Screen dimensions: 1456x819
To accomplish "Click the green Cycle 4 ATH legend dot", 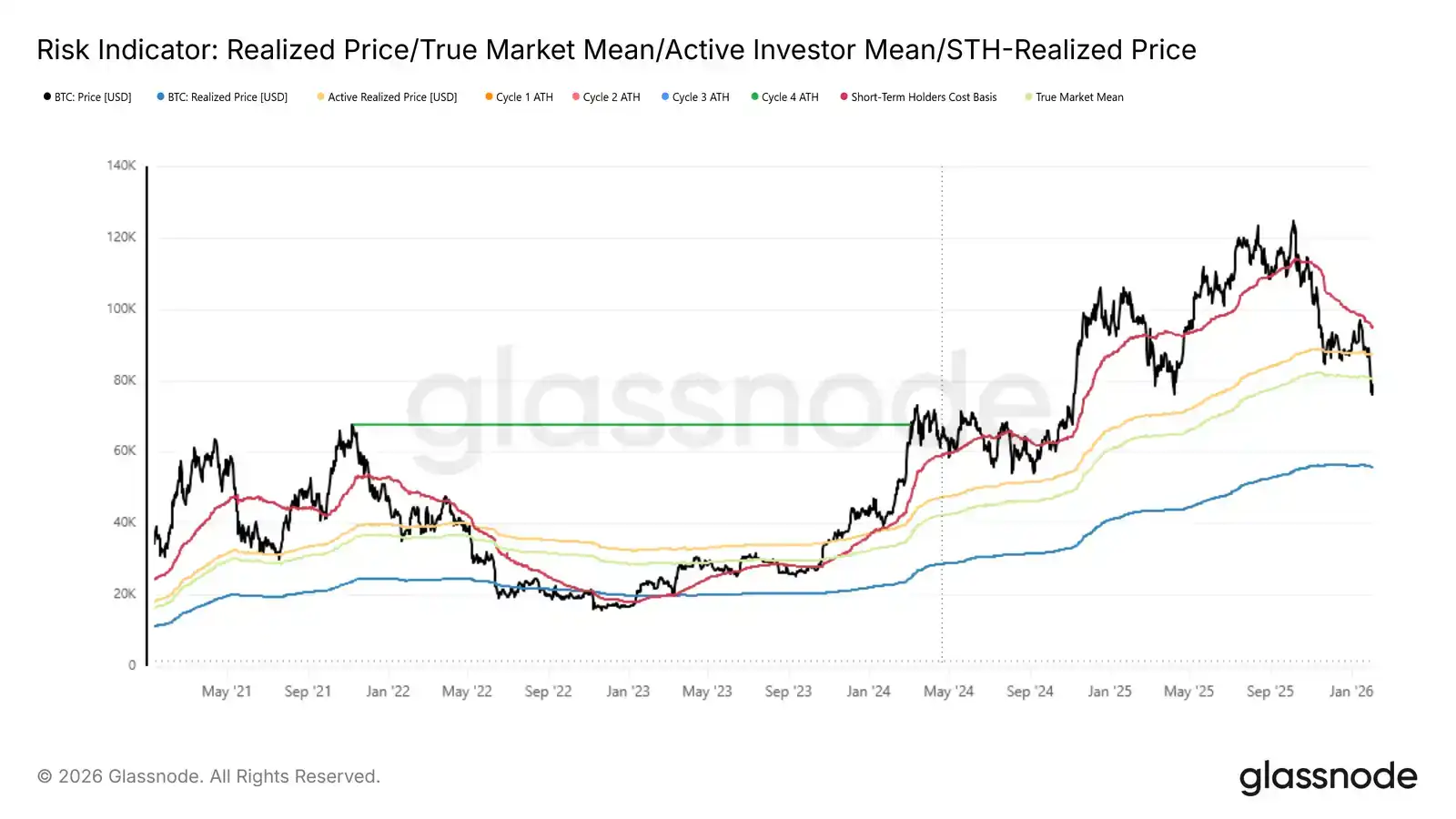I will point(754,96).
